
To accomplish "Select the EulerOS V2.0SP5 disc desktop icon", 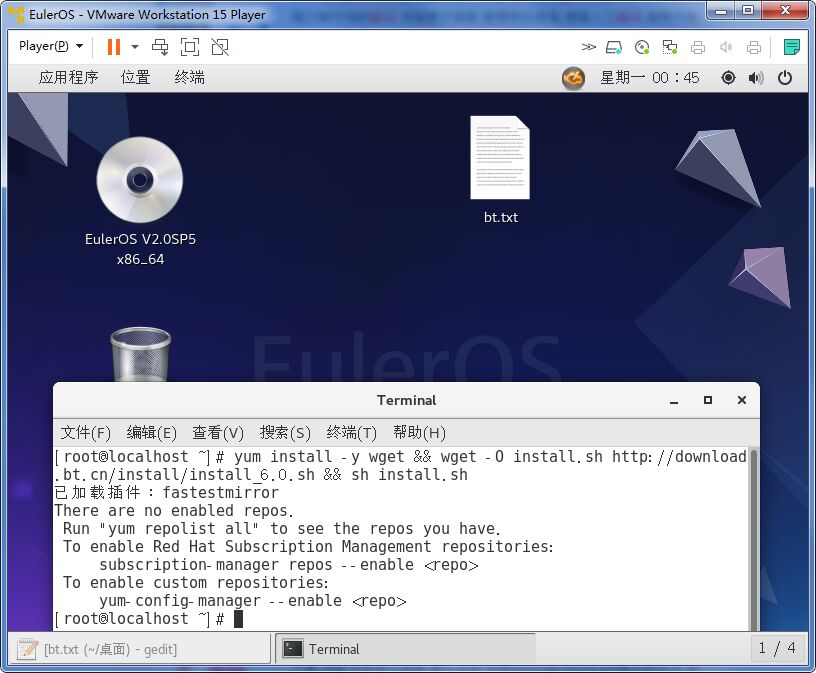I will pyautogui.click(x=140, y=201).
